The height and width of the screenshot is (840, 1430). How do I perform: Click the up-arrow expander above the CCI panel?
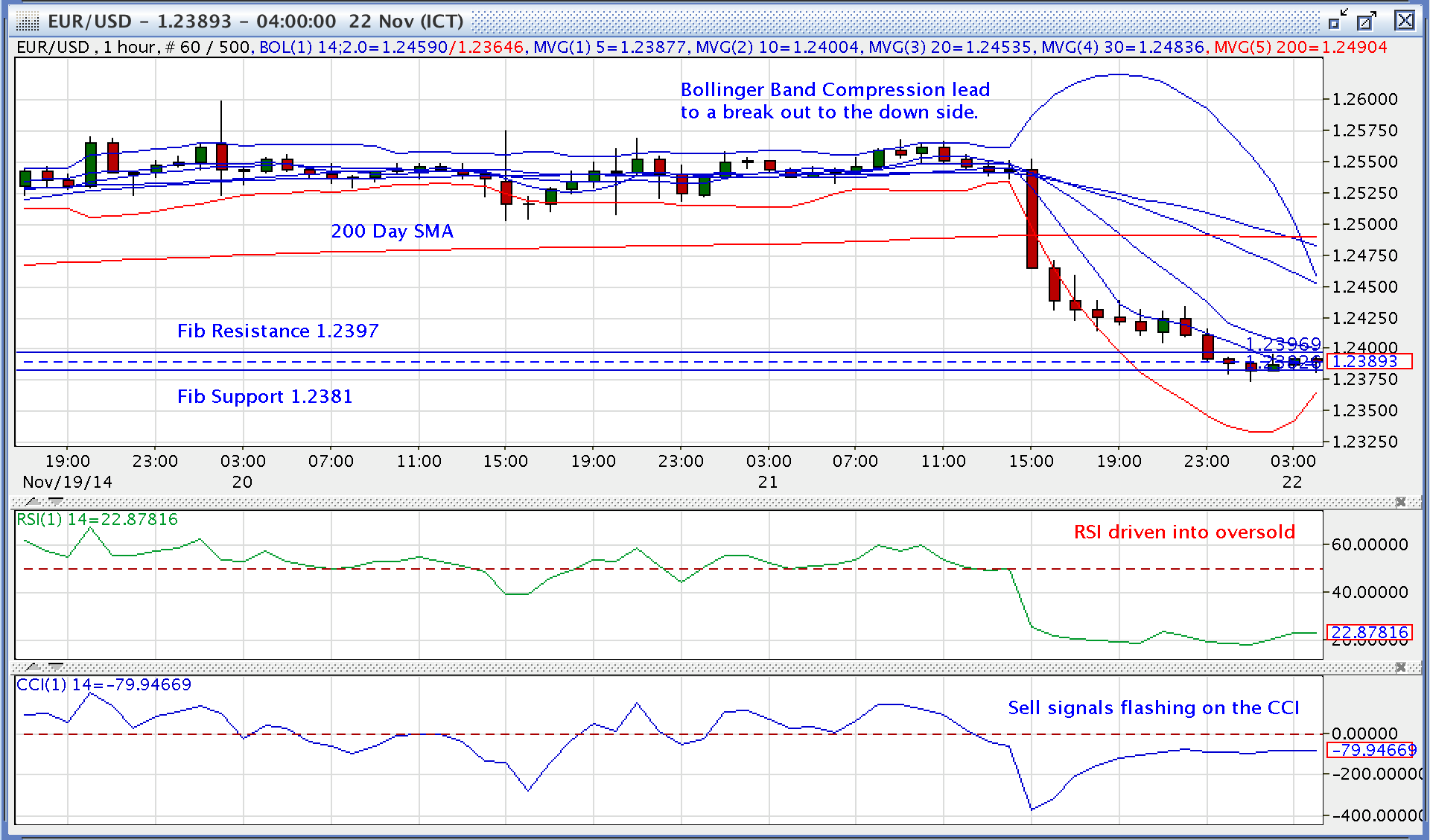[x=34, y=667]
